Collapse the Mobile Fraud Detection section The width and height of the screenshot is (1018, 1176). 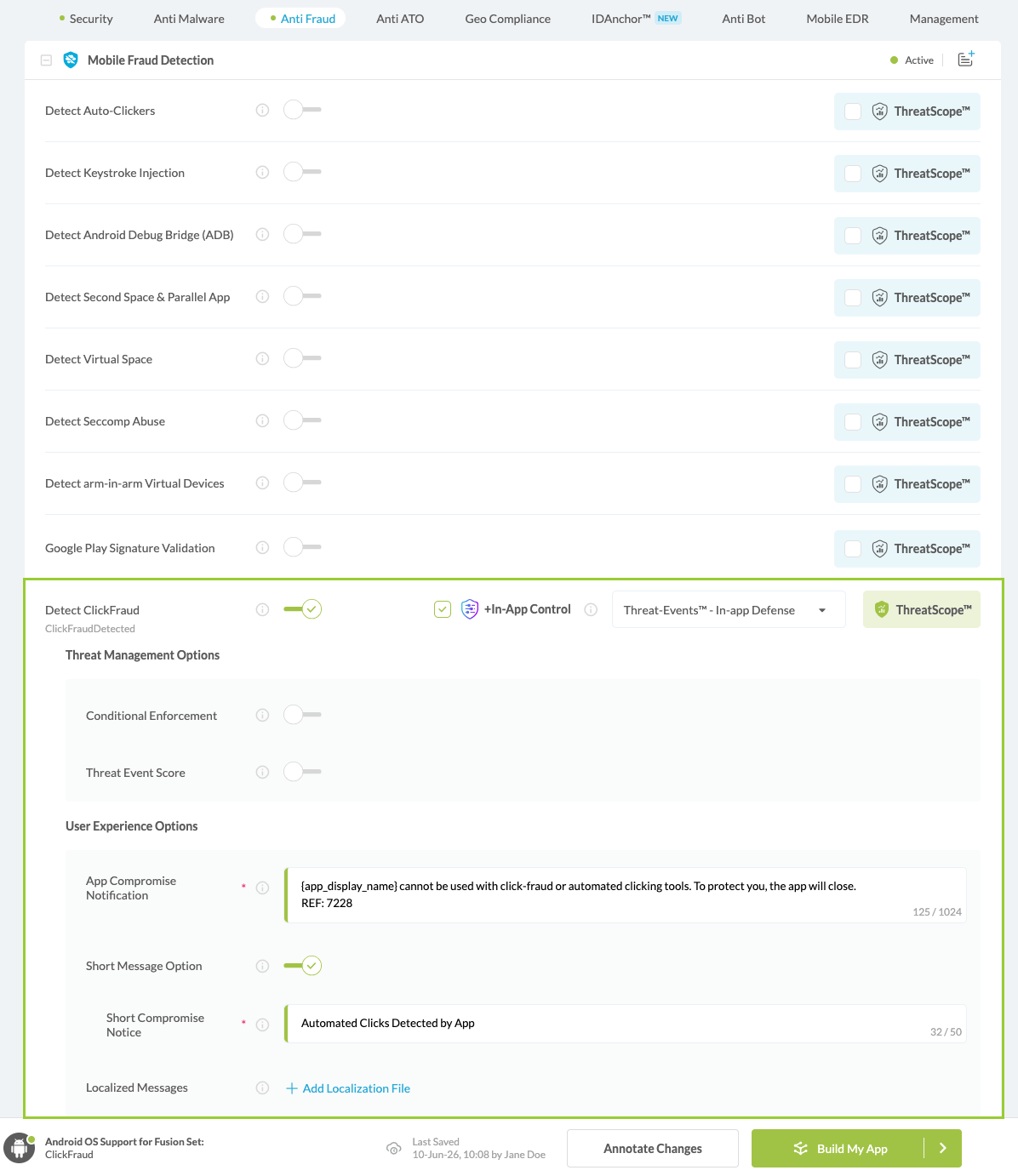(x=46, y=60)
